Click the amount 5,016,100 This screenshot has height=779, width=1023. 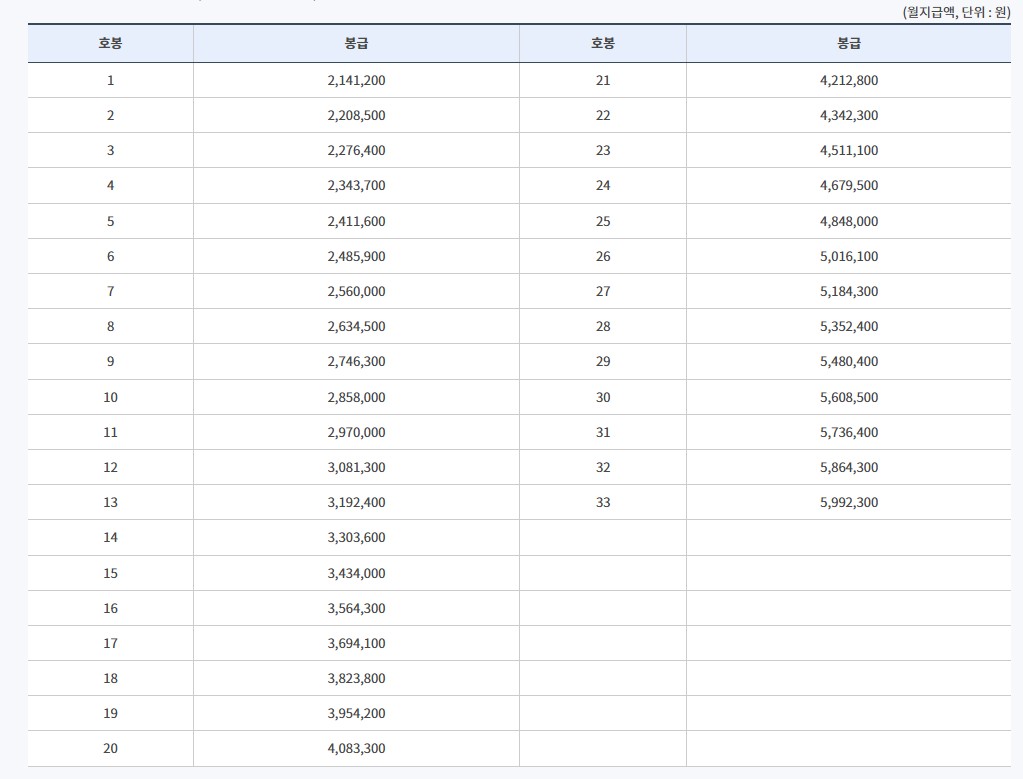point(849,256)
